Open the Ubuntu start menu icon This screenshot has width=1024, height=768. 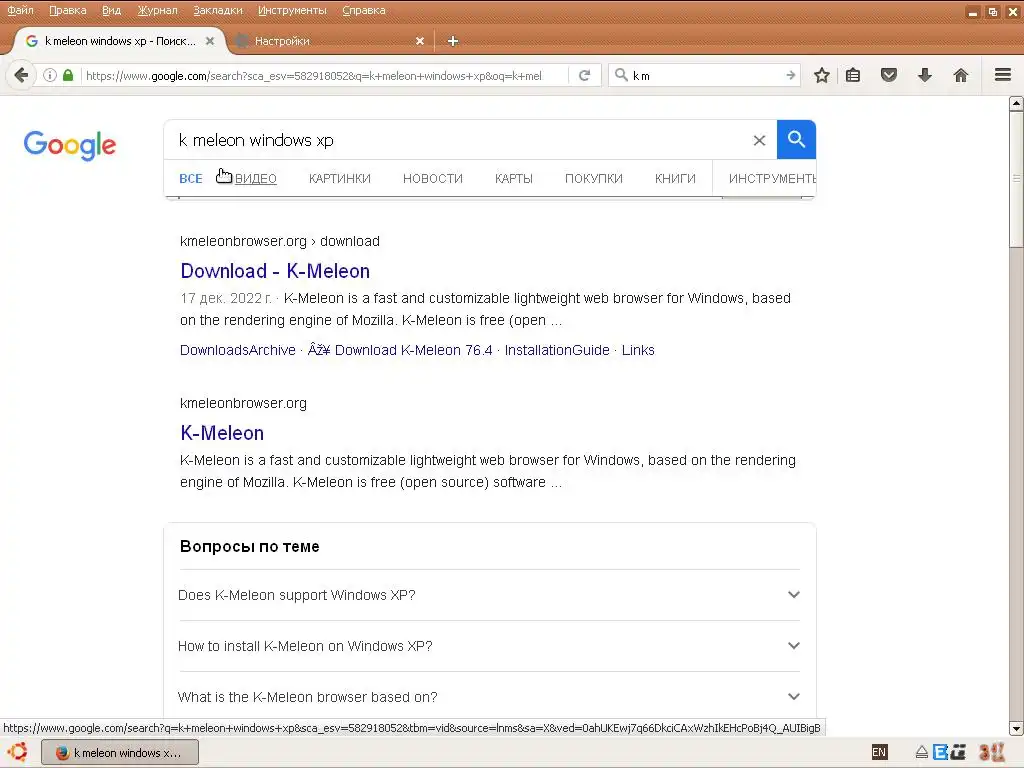[x=18, y=752]
